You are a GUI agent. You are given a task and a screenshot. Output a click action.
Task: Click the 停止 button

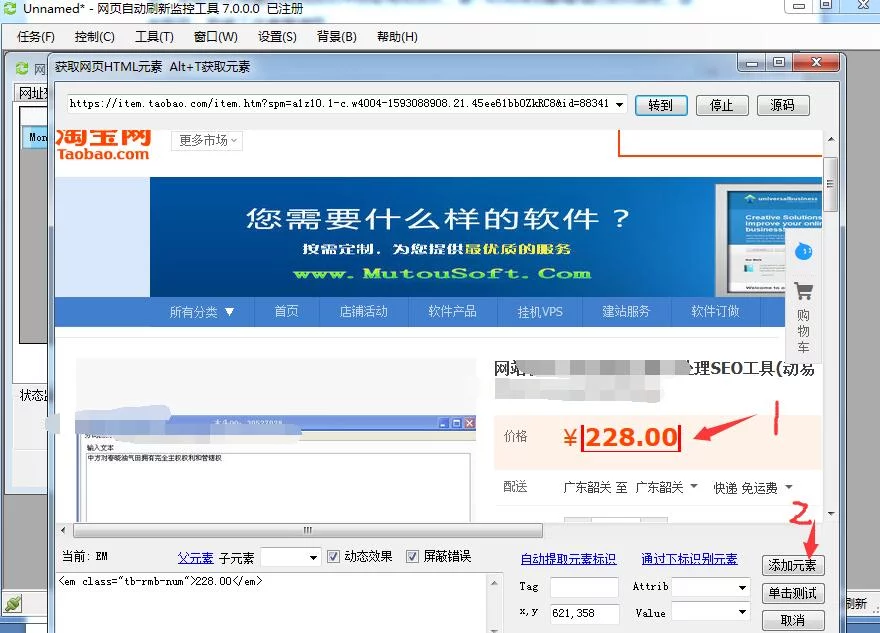point(722,105)
